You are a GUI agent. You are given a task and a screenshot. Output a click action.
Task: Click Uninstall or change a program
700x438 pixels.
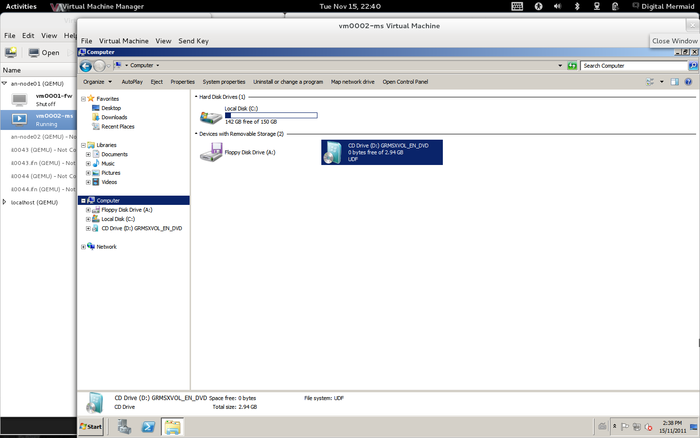[288, 82]
